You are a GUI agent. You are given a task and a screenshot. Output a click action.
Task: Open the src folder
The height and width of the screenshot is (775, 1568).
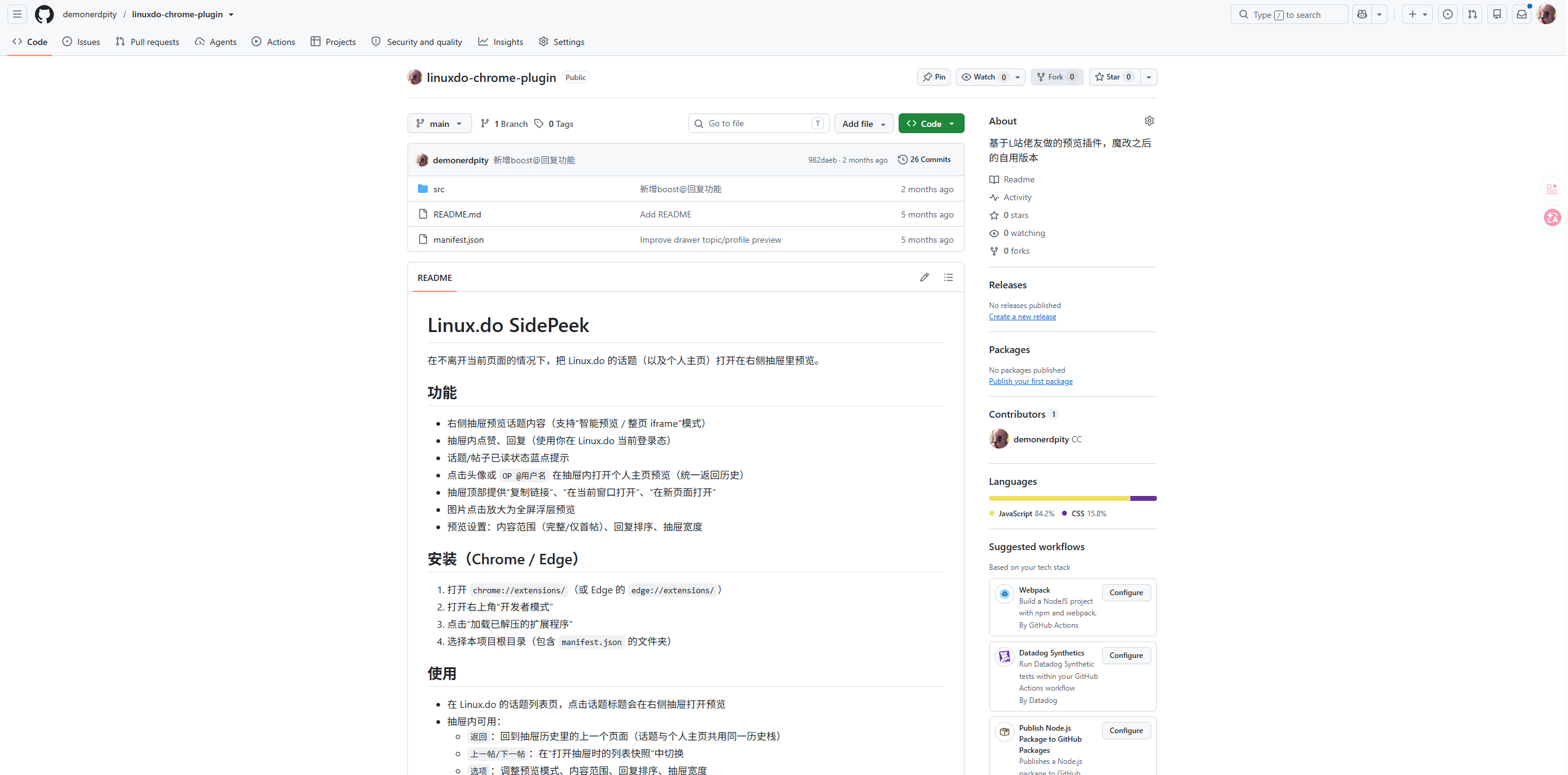[x=439, y=189]
